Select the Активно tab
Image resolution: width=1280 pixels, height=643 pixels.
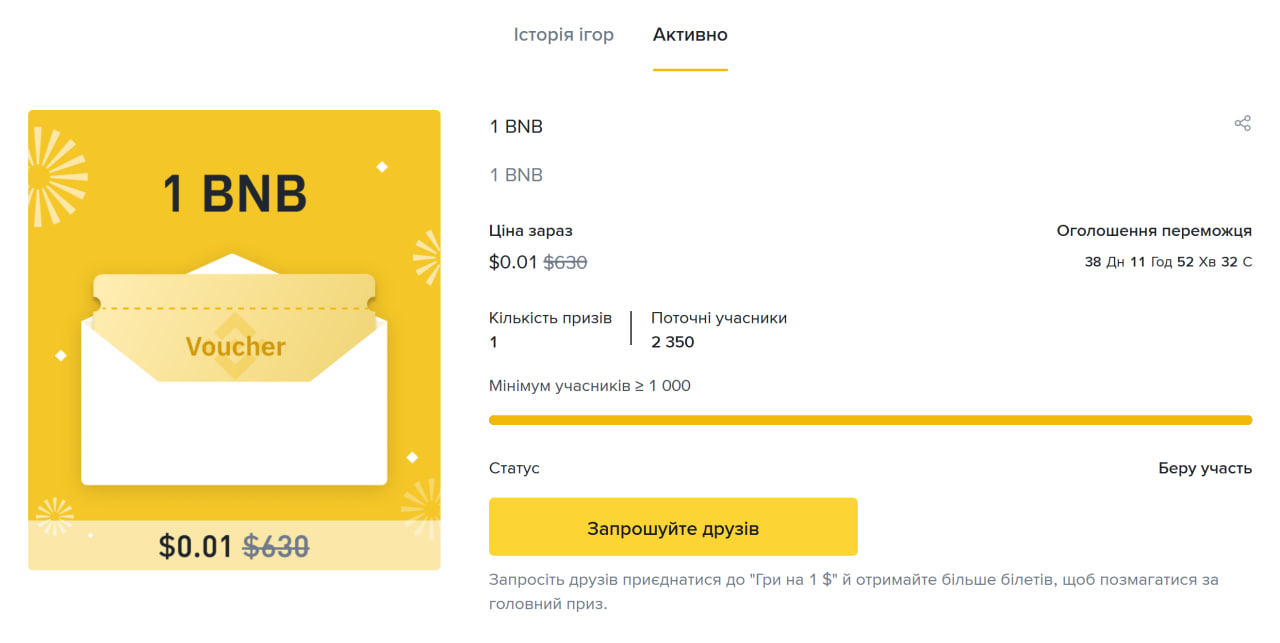click(690, 34)
